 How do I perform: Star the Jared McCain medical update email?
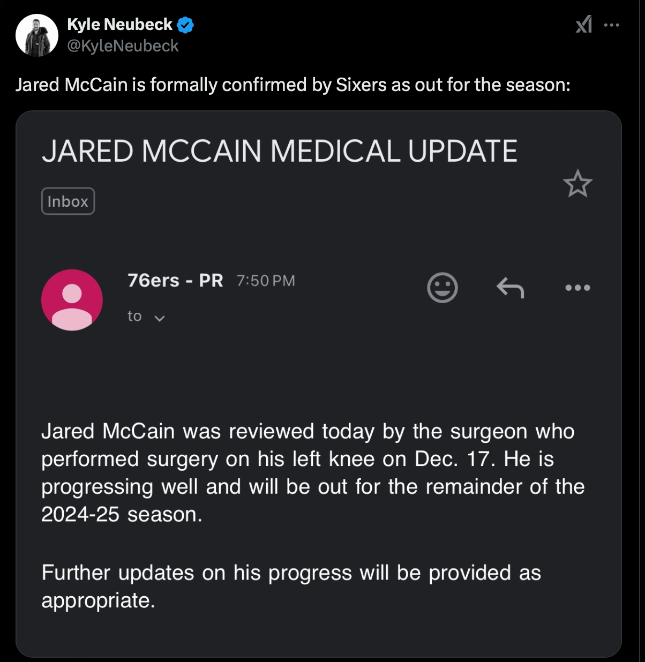pyautogui.click(x=577, y=184)
